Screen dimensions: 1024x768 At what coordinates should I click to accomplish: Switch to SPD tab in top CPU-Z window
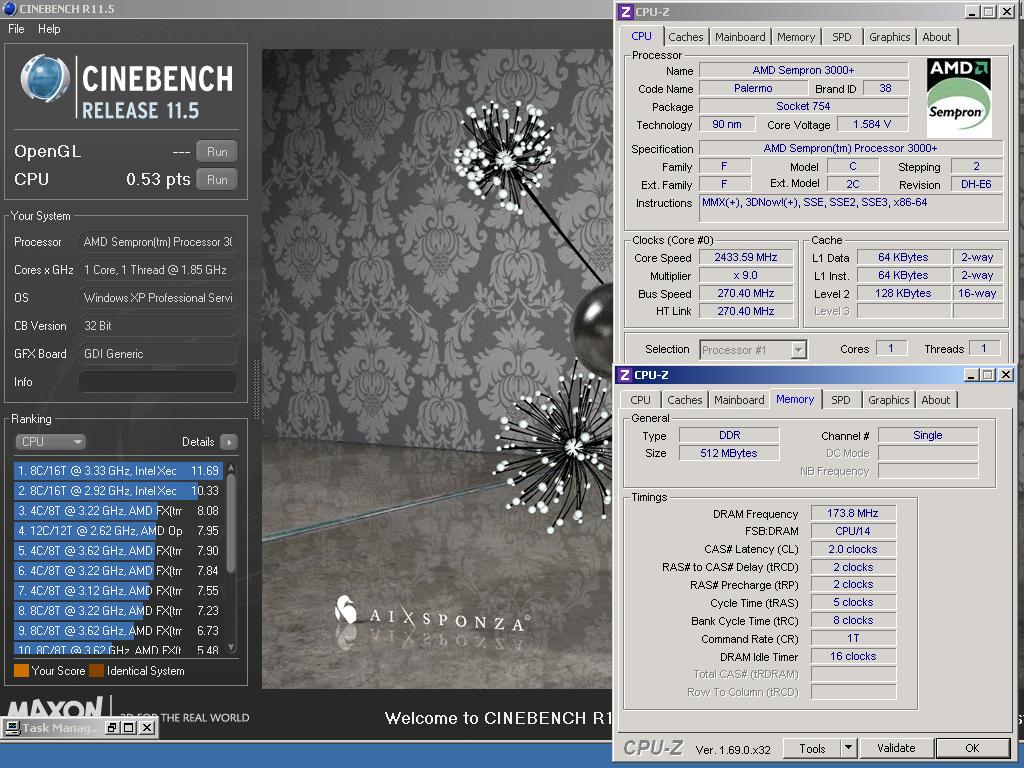[x=842, y=37]
